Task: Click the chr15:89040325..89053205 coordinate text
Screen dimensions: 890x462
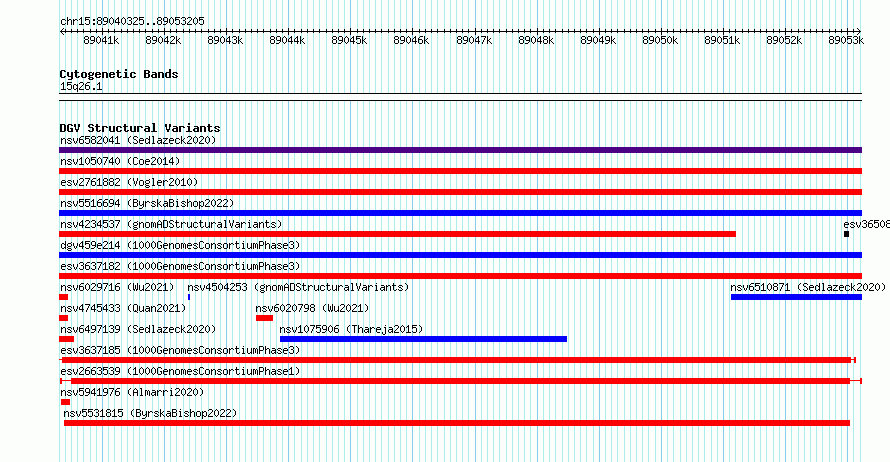Action: click(132, 21)
